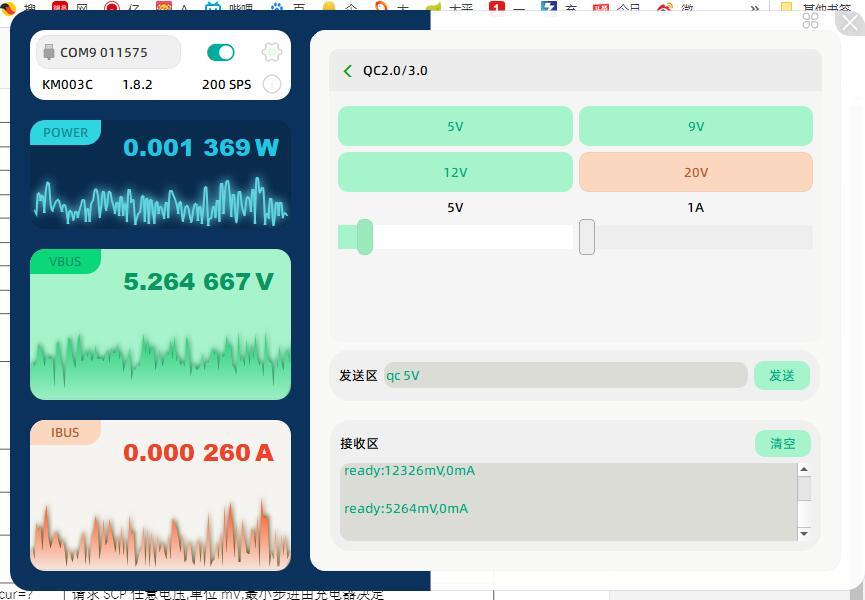Image resolution: width=865 pixels, height=600 pixels.
Task: Toggle the COM9 connection switch off
Action: pyautogui.click(x=220, y=51)
